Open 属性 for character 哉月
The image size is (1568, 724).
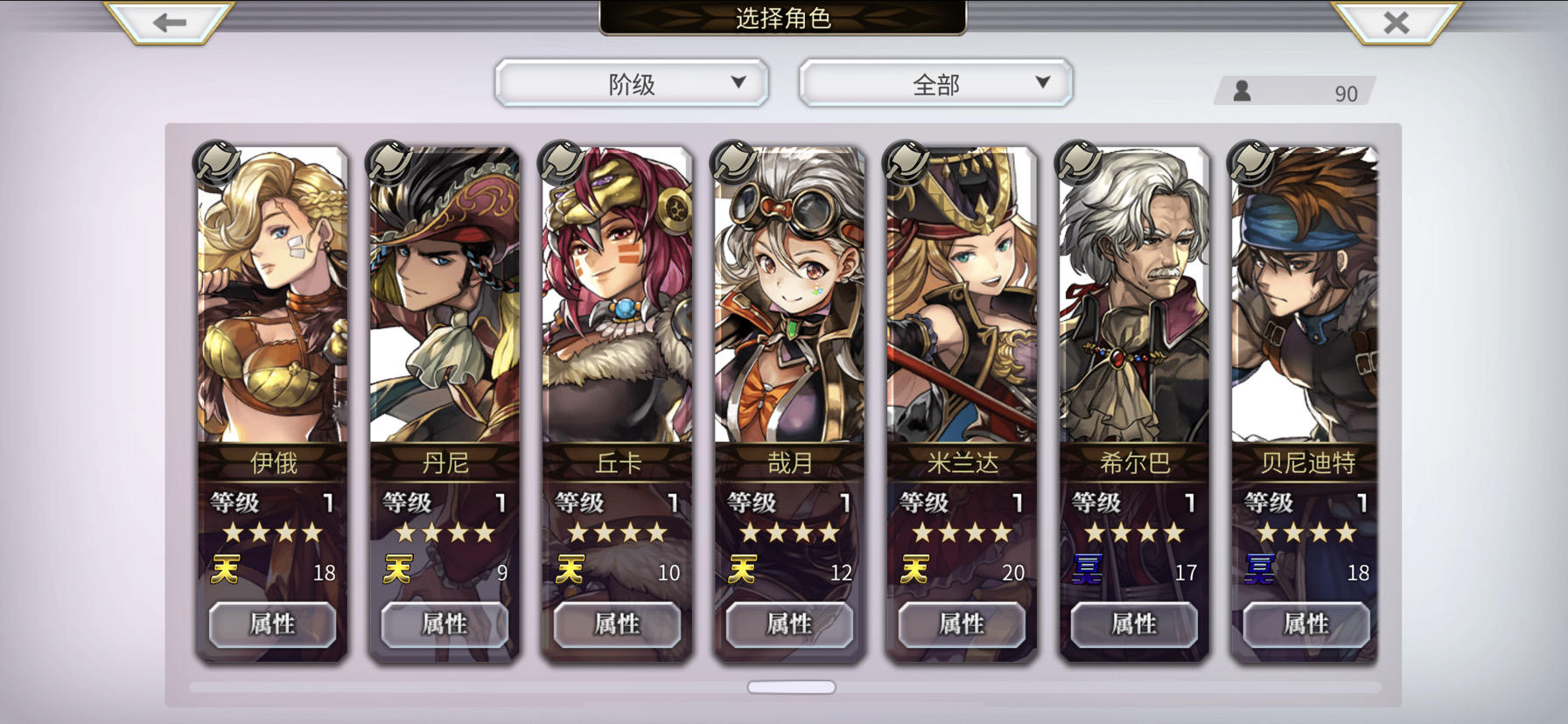coord(789,624)
